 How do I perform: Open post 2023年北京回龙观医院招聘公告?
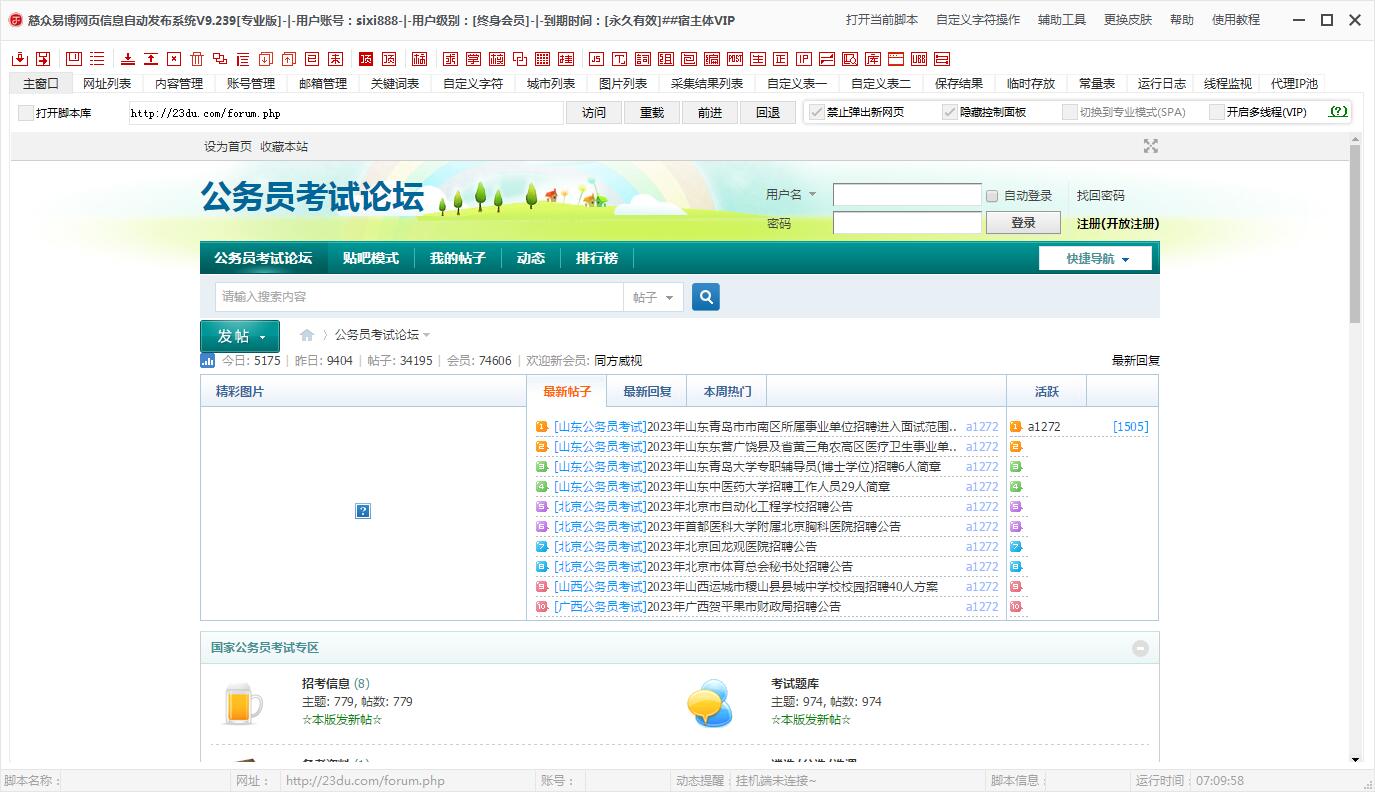(x=731, y=547)
